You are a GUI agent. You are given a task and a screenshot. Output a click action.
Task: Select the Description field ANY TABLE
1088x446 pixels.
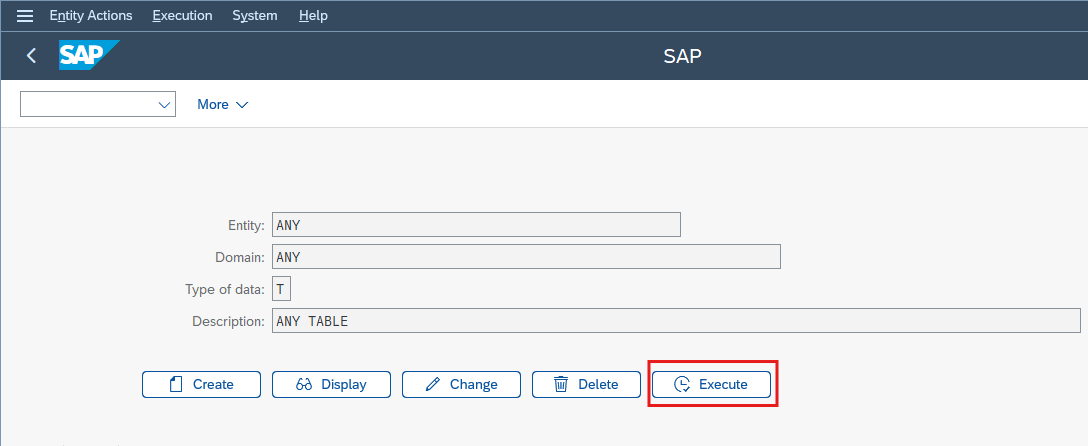[x=676, y=321]
